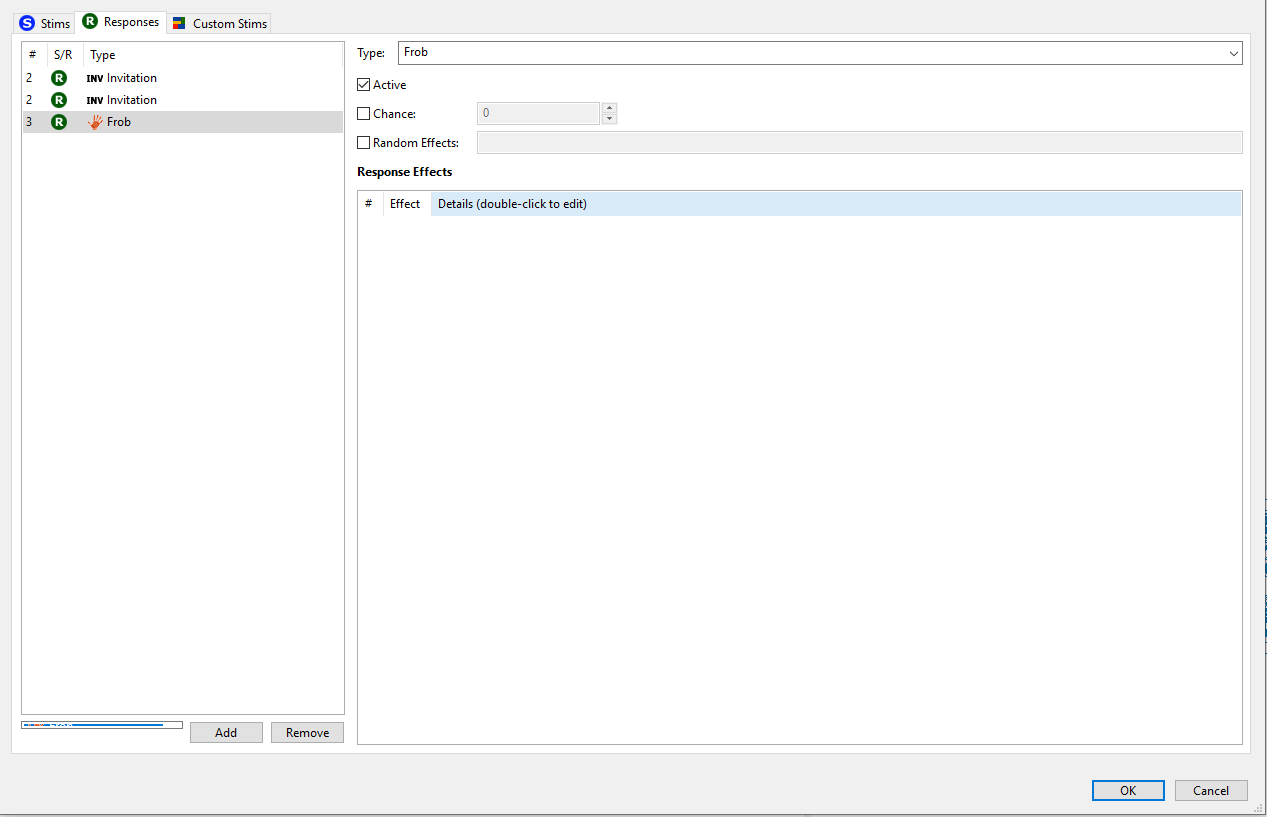Click the green R icon in the Frob row
Image resolution: width=1267 pixels, height=817 pixels.
click(x=59, y=122)
